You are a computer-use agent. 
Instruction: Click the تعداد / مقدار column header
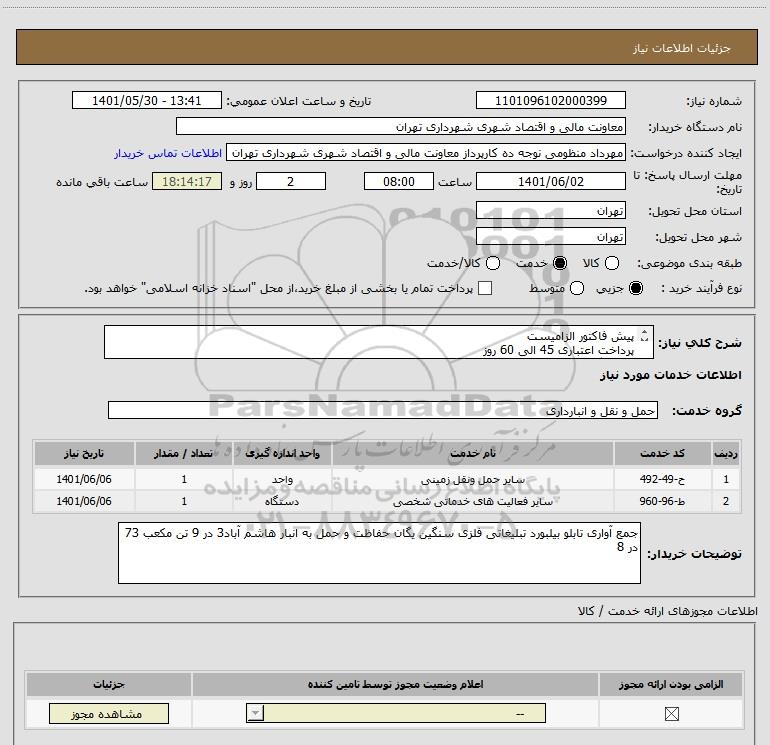(184, 453)
